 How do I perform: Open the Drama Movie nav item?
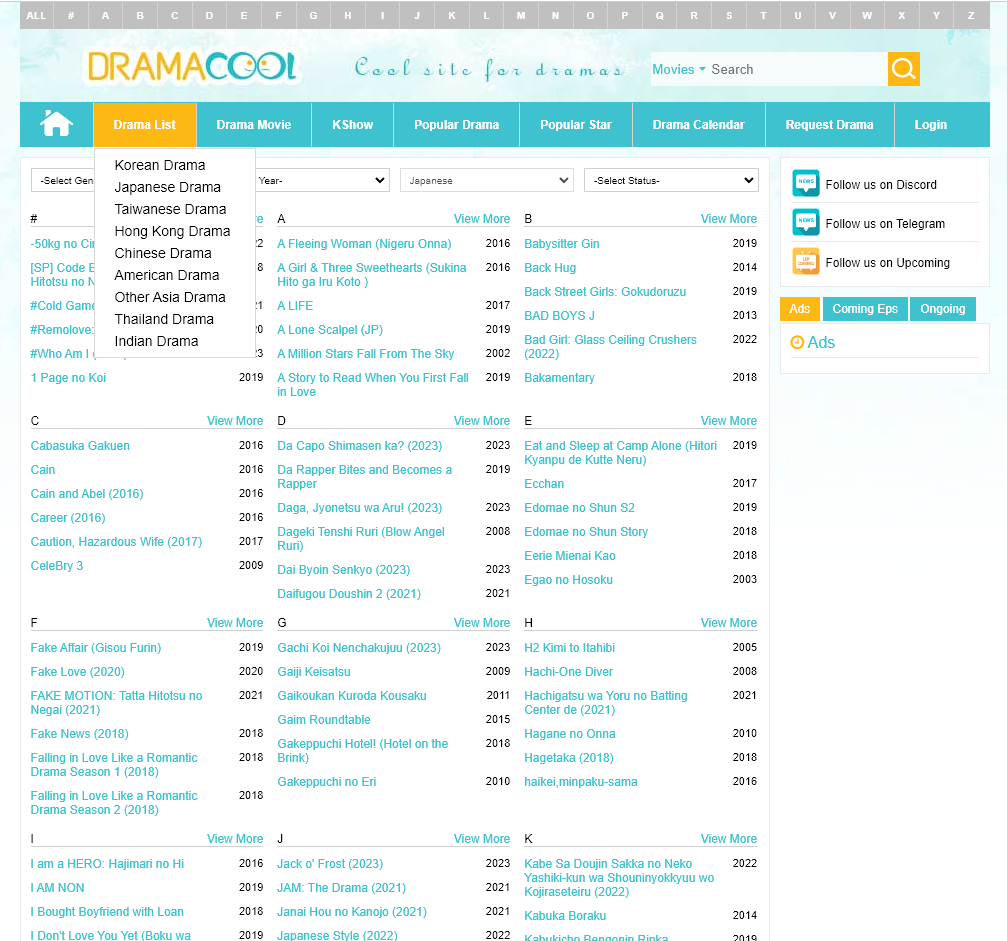(254, 125)
